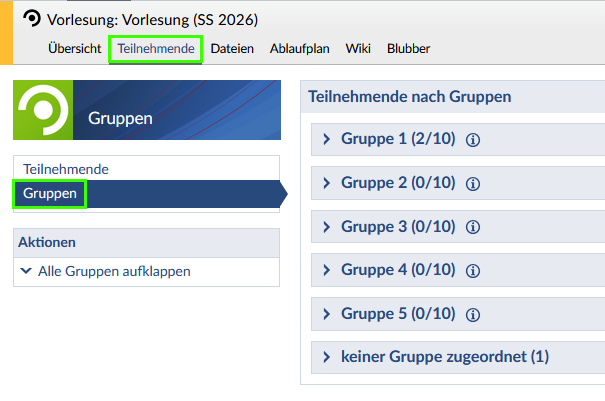Viewport: 605px width, 401px height.
Task: View info icon for Gruppe 5
Action: tap(474, 315)
